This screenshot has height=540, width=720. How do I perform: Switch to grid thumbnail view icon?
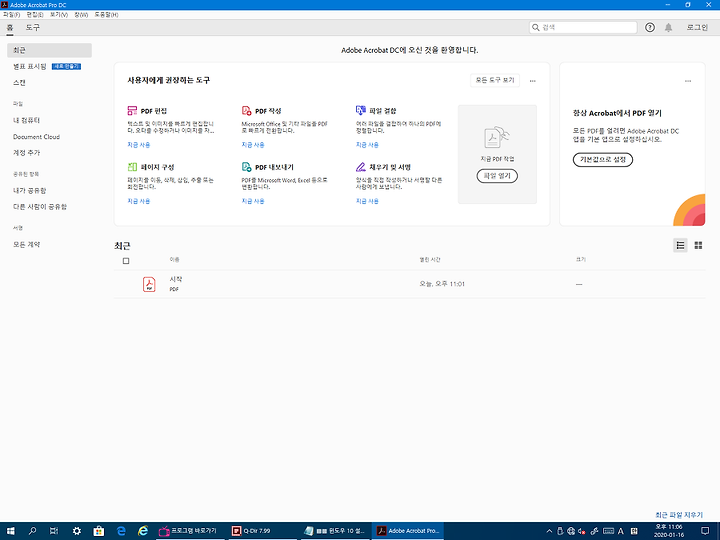[698, 246]
